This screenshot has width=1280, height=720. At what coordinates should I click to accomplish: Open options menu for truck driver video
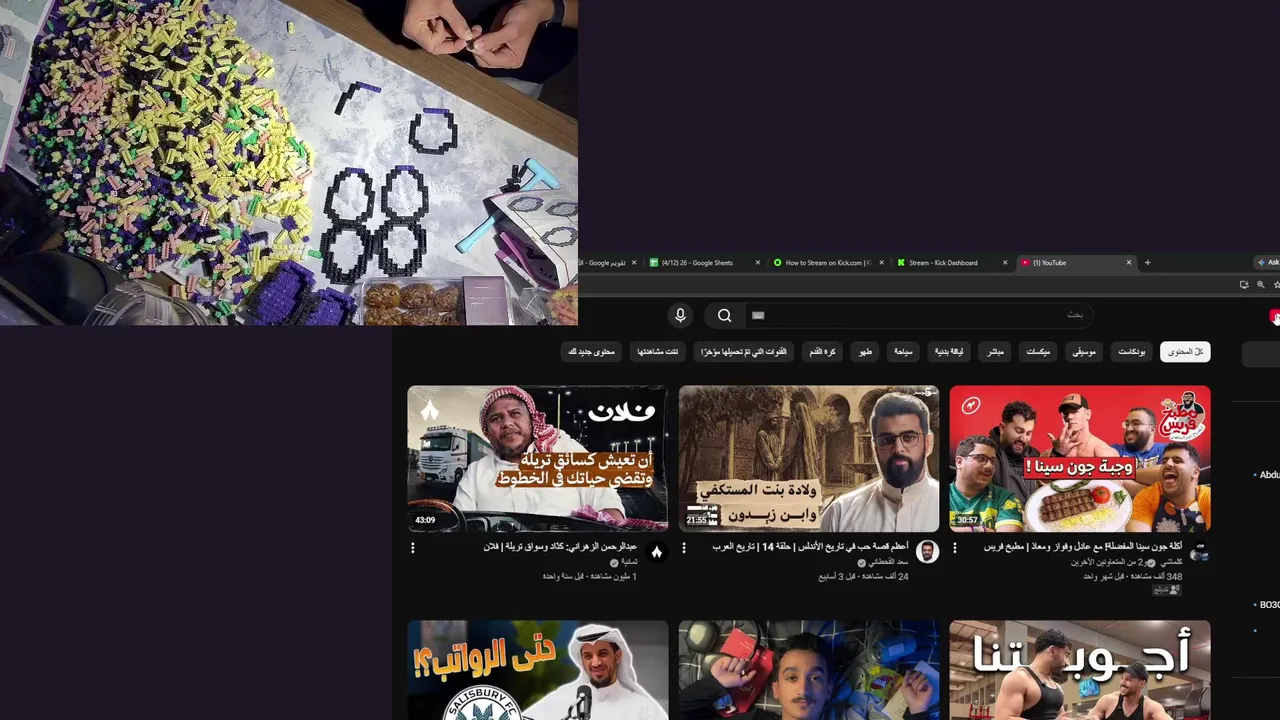pyautogui.click(x=413, y=548)
